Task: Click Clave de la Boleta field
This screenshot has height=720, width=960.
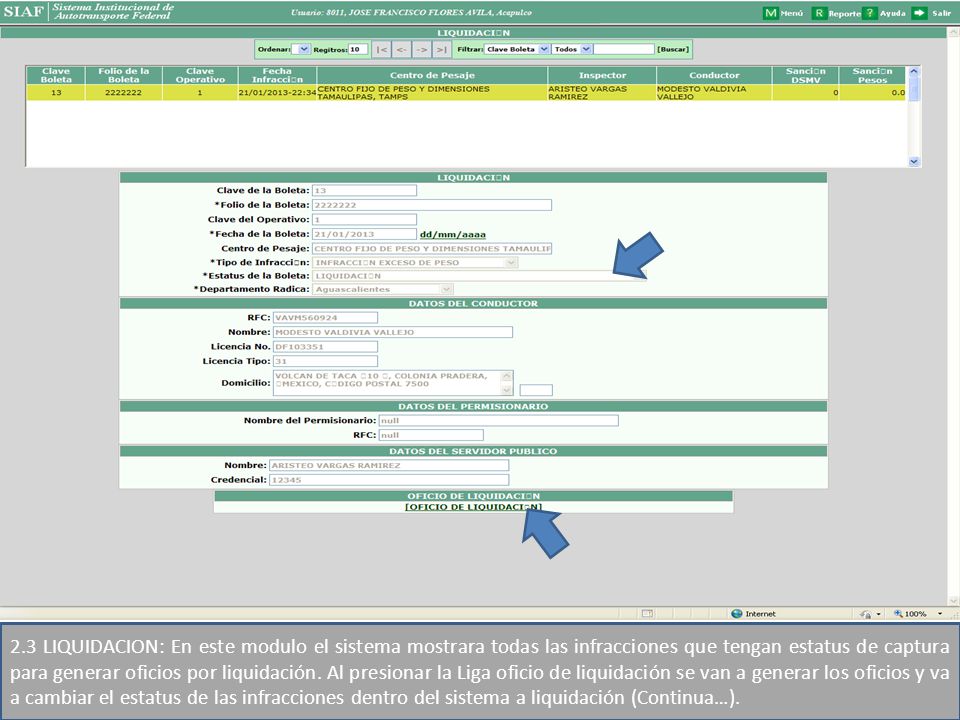Action: [364, 190]
